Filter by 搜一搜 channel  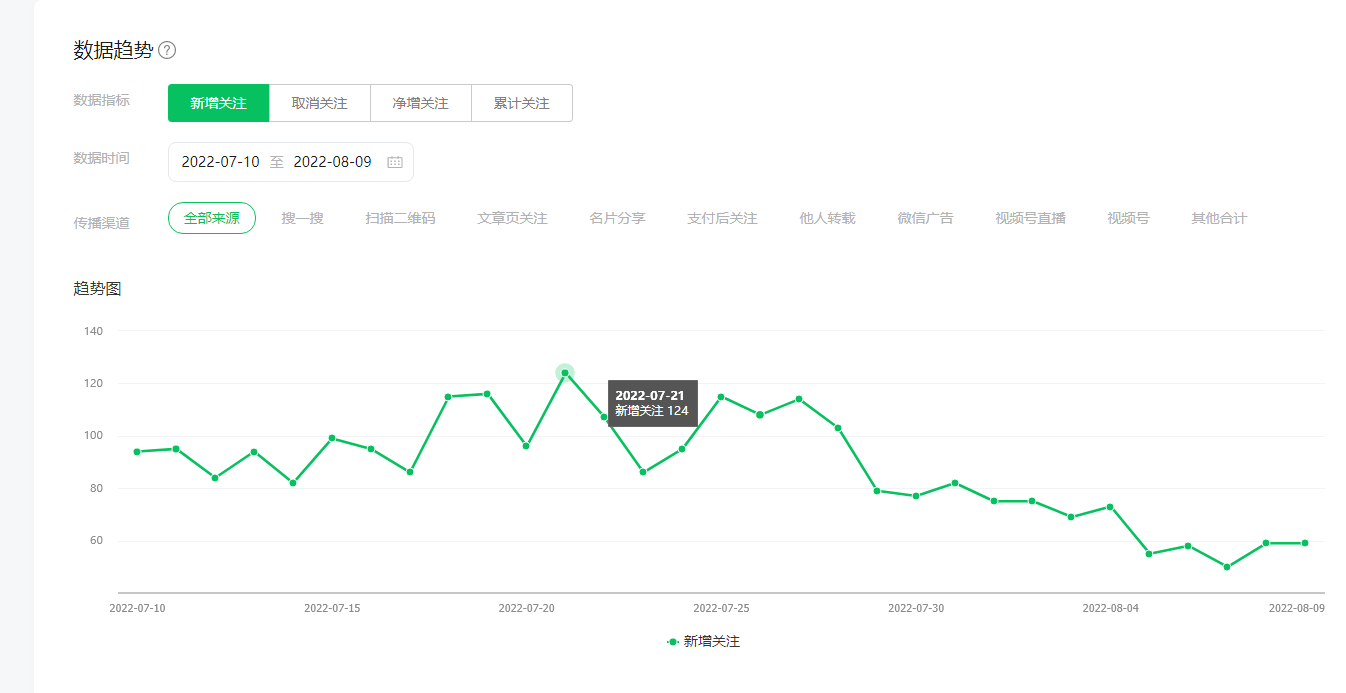pyautogui.click(x=303, y=218)
